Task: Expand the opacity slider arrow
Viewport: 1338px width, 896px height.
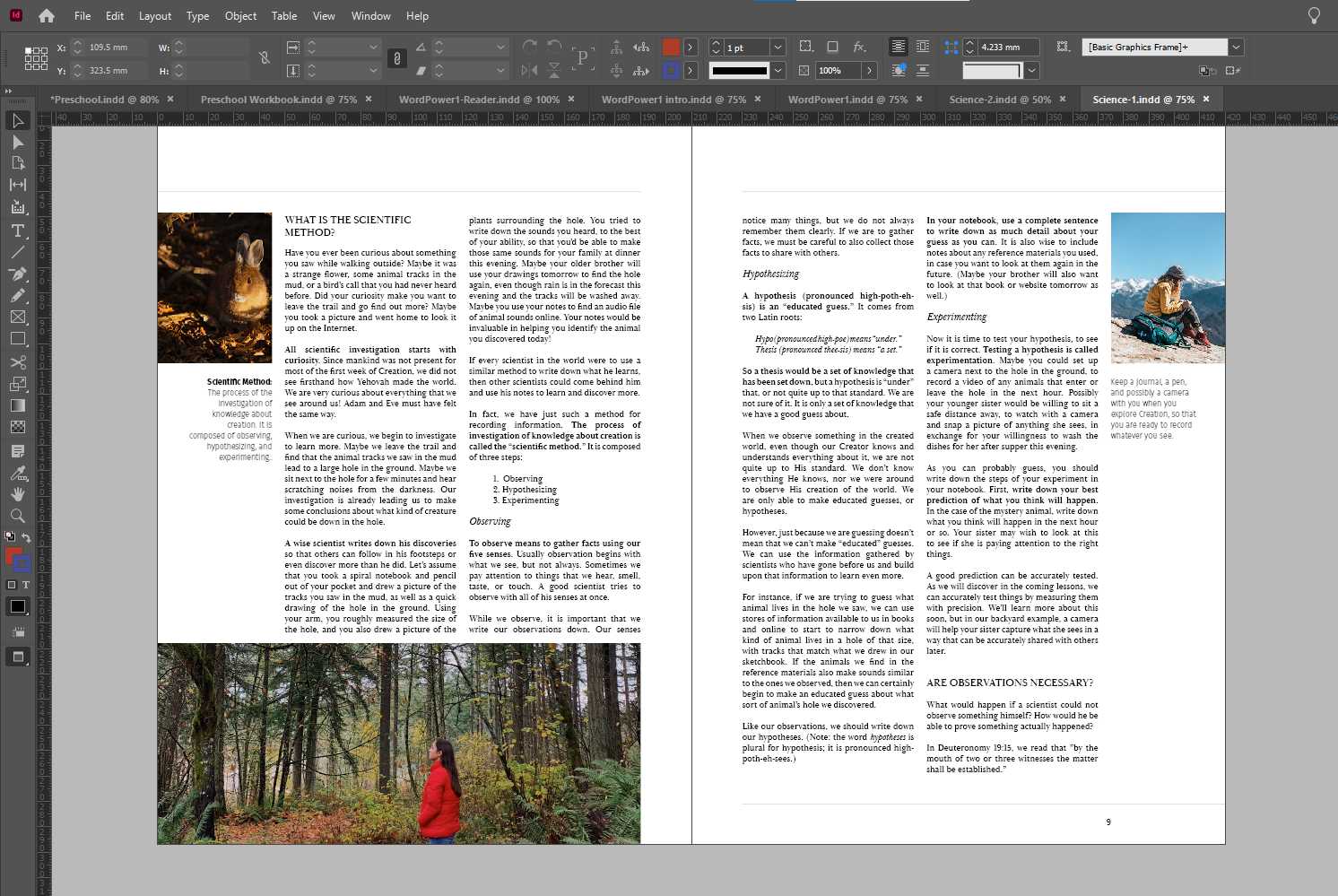Action: [x=869, y=70]
